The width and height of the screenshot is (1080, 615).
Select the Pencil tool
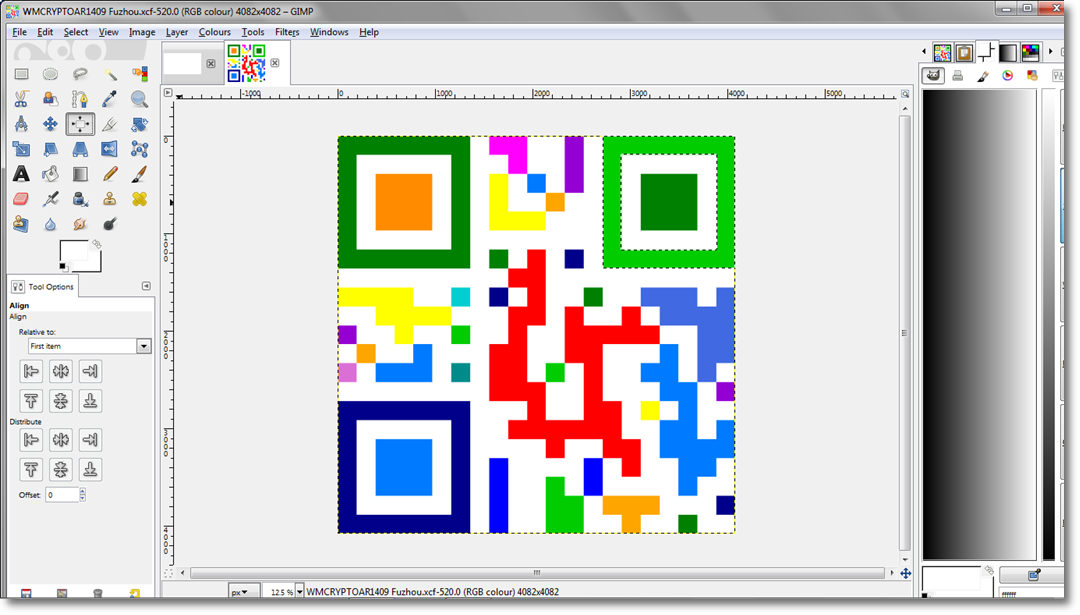coord(110,174)
